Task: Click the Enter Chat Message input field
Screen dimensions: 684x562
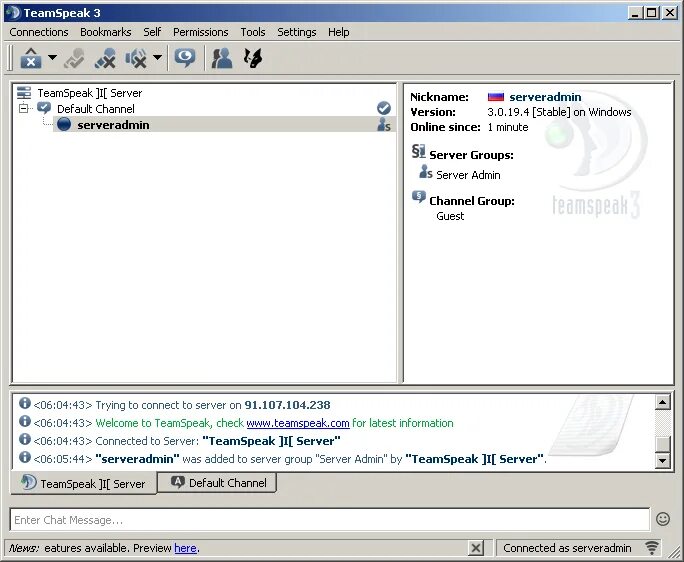Action: pos(330,520)
